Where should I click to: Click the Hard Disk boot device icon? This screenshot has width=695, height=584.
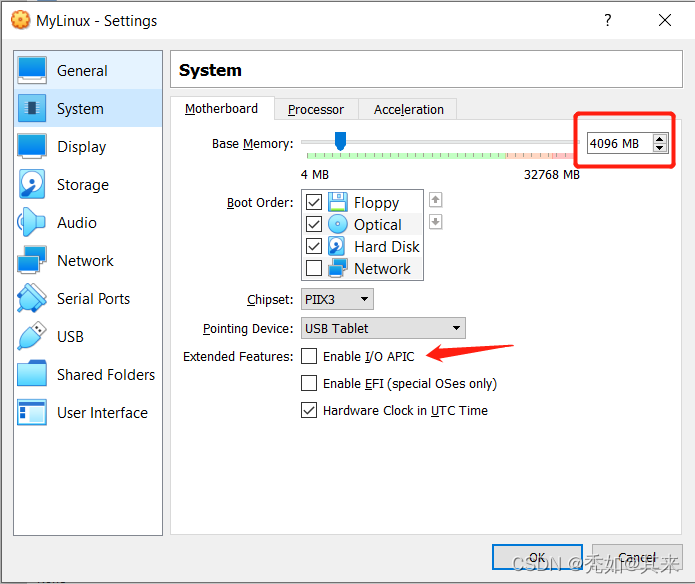tap(337, 246)
